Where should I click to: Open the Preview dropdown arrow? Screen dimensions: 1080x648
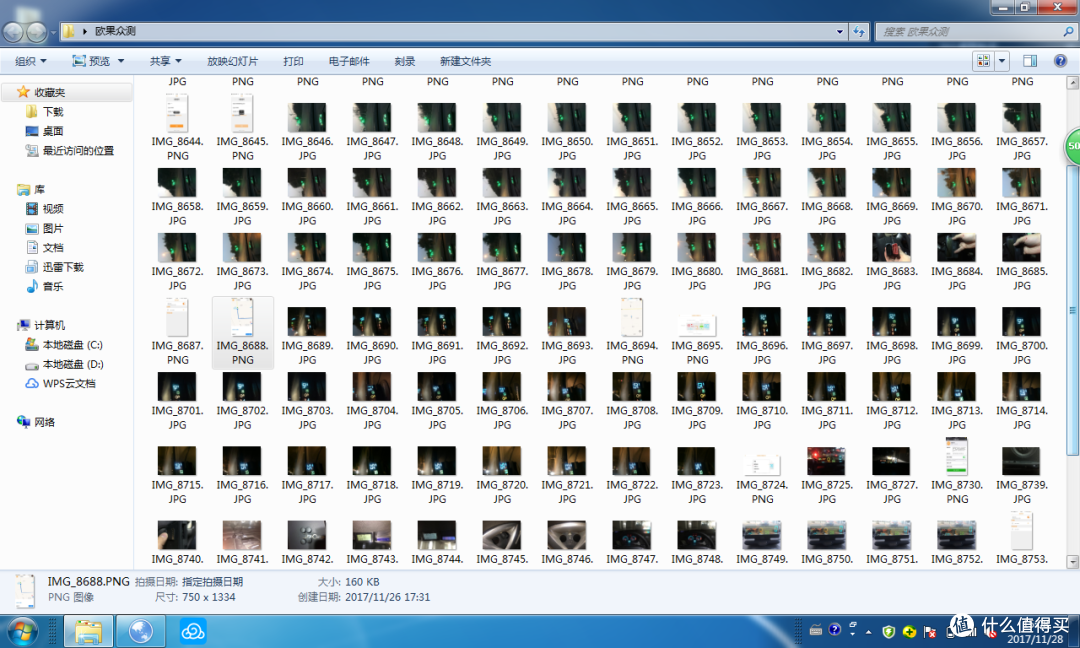121,61
